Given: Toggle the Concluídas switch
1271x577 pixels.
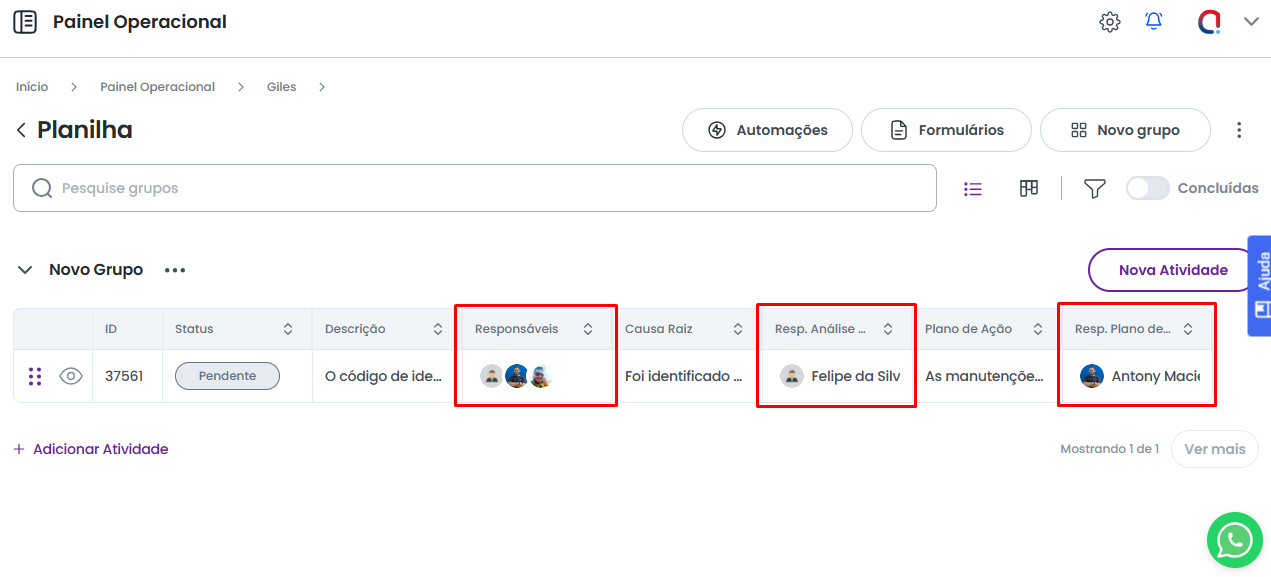Looking at the screenshot, I should [1147, 188].
